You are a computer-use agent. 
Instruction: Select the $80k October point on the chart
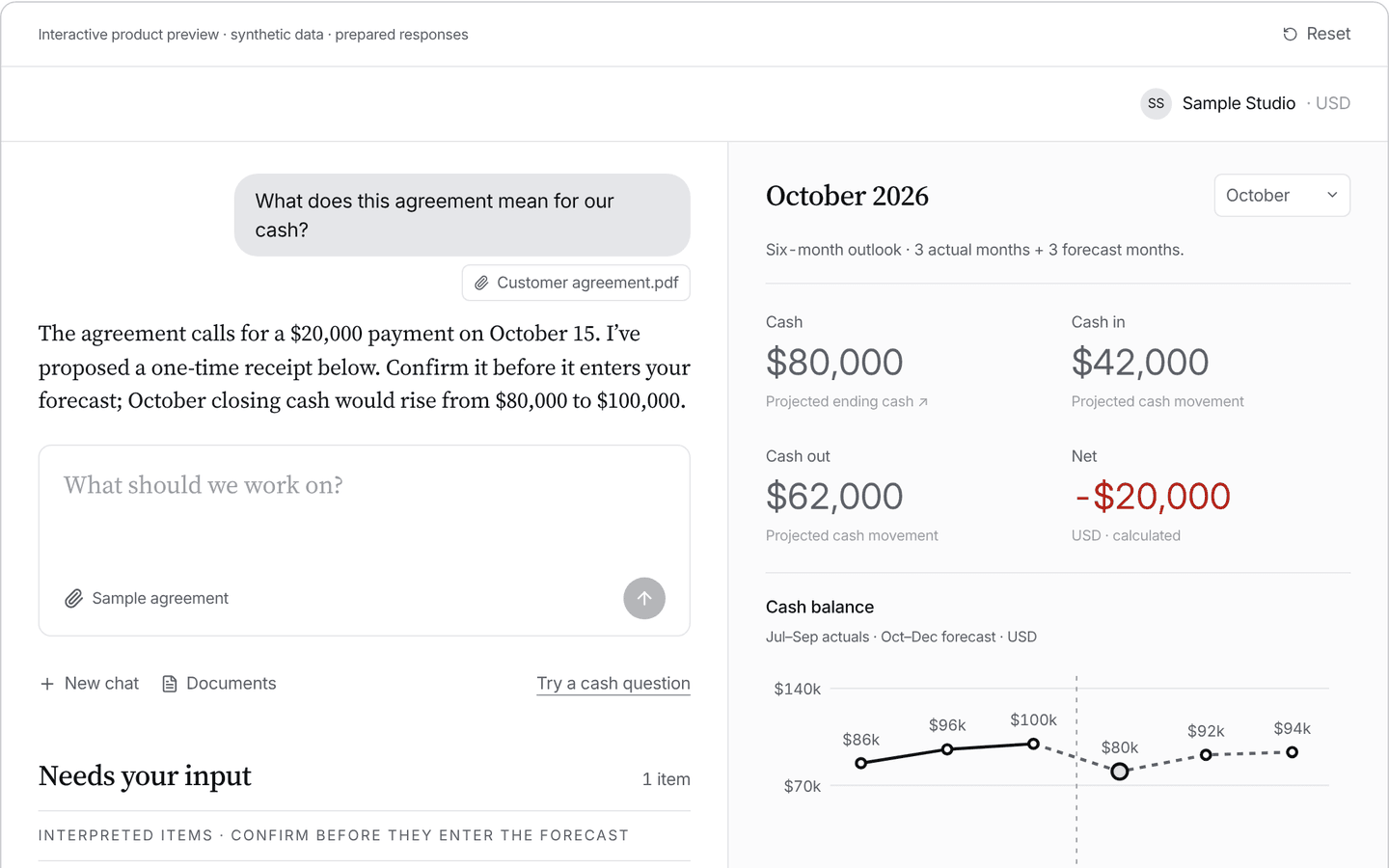point(1119,772)
